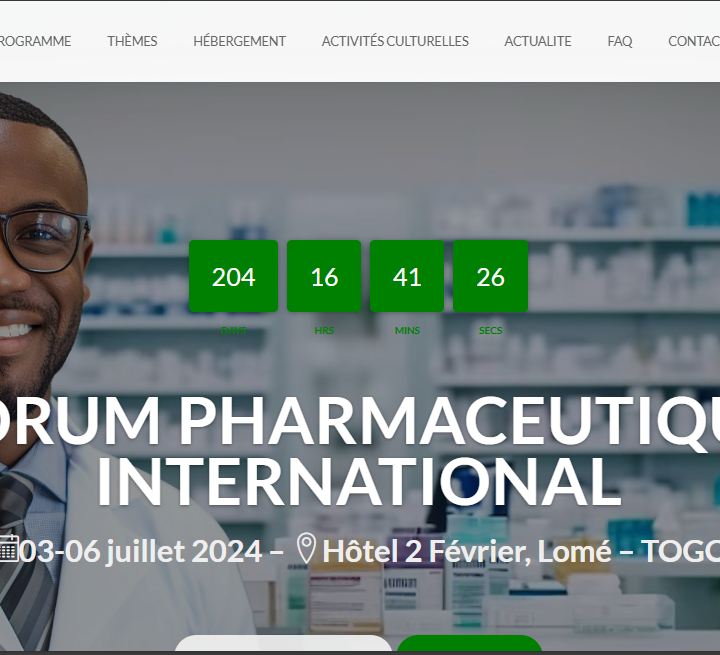720x655 pixels.
Task: Click the calendar icon beside the event date
Action: click(9, 548)
